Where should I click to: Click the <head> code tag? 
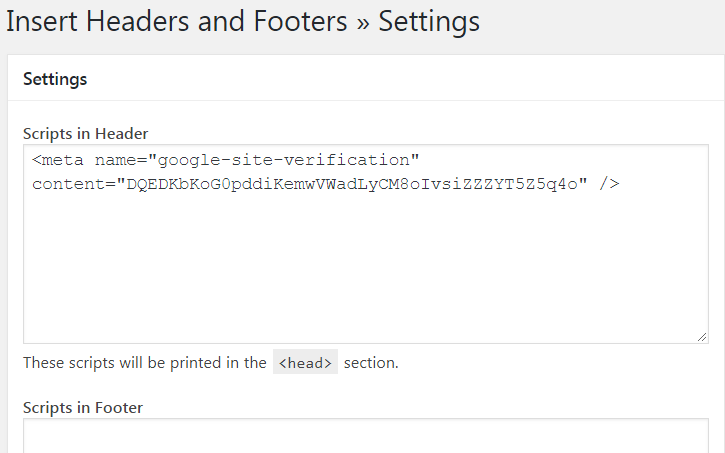point(305,363)
